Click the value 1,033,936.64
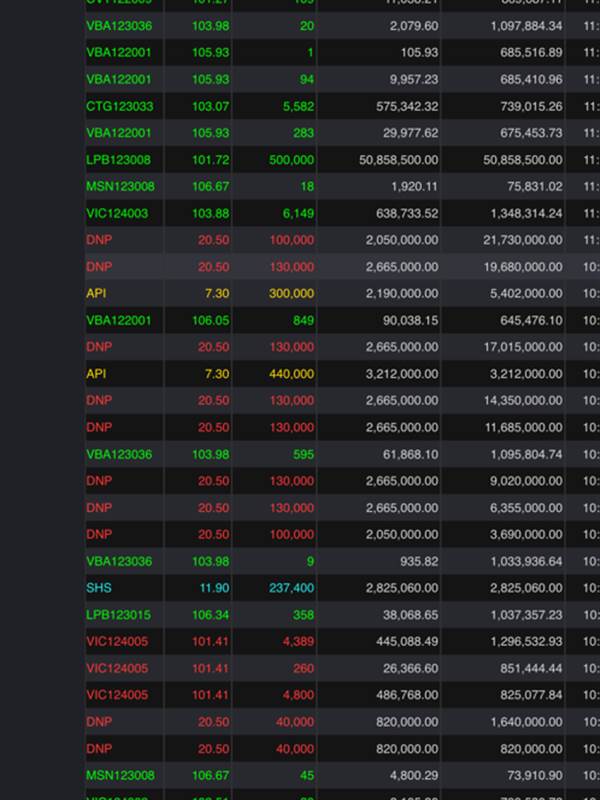Image resolution: width=600 pixels, height=800 pixels. 527,561
